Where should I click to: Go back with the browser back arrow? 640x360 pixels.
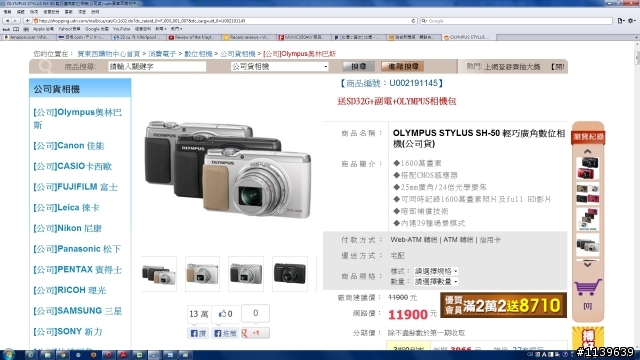7,20
